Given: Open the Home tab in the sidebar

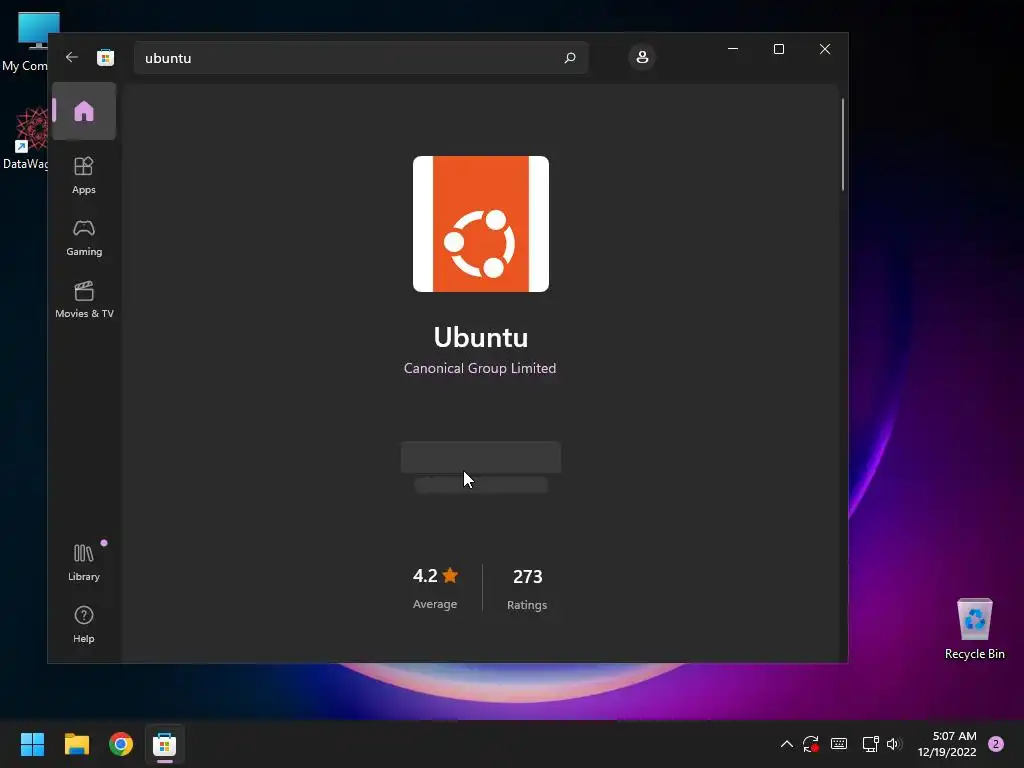Looking at the screenshot, I should (84, 111).
